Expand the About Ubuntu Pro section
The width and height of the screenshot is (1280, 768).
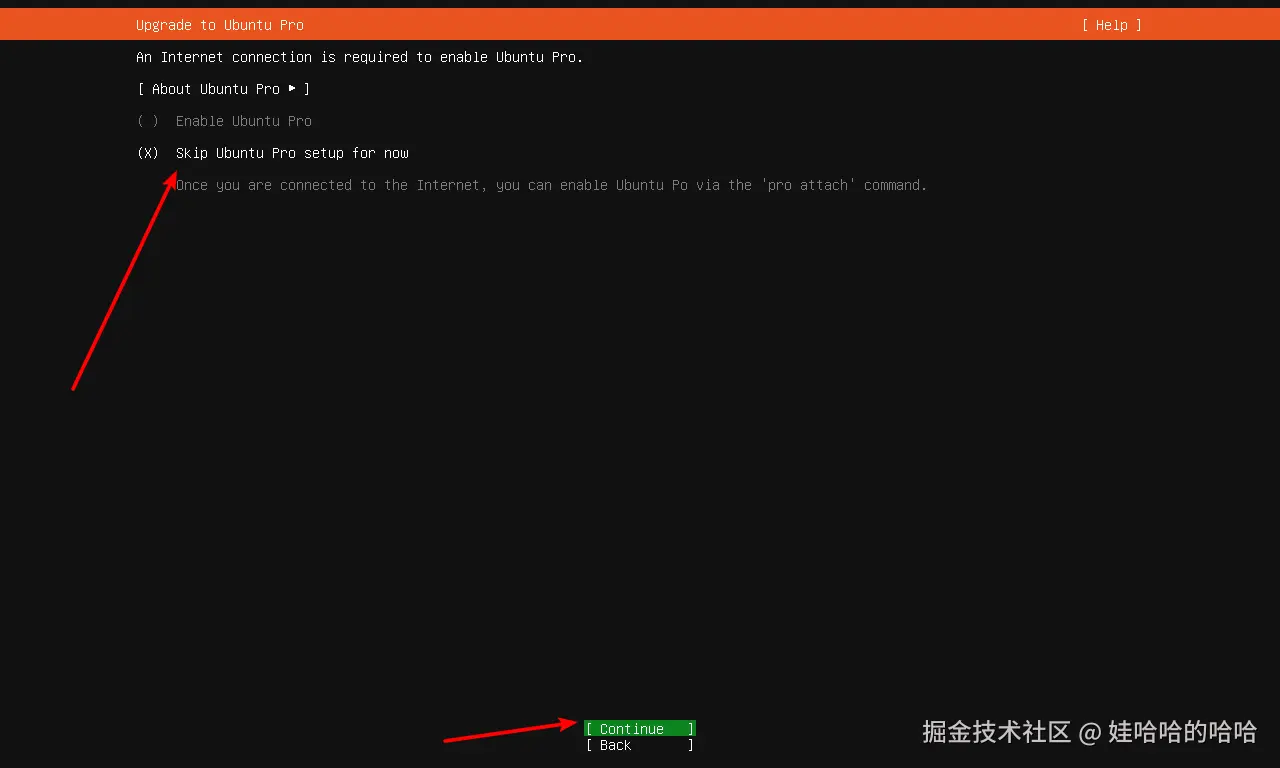[224, 89]
